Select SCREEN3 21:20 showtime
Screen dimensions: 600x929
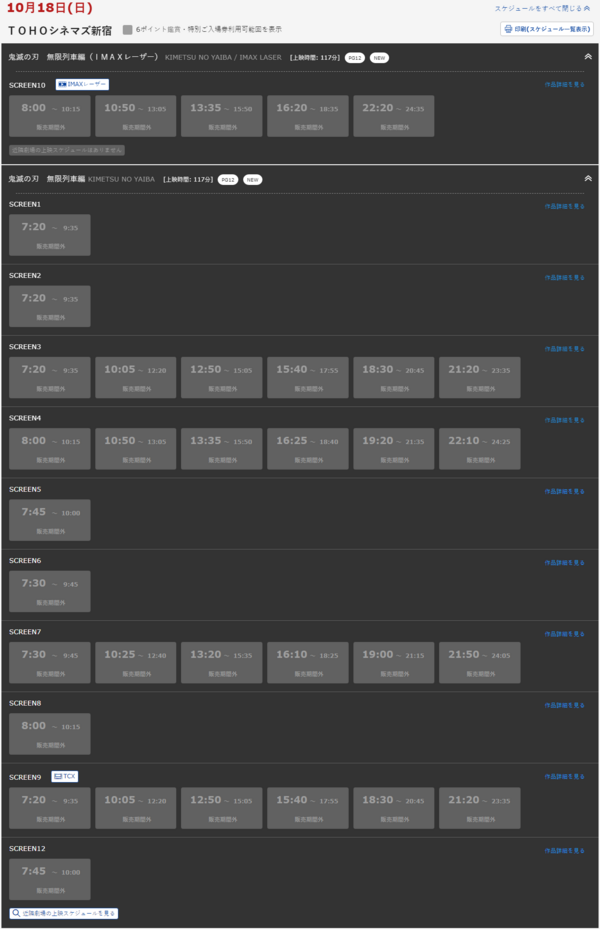(x=480, y=377)
